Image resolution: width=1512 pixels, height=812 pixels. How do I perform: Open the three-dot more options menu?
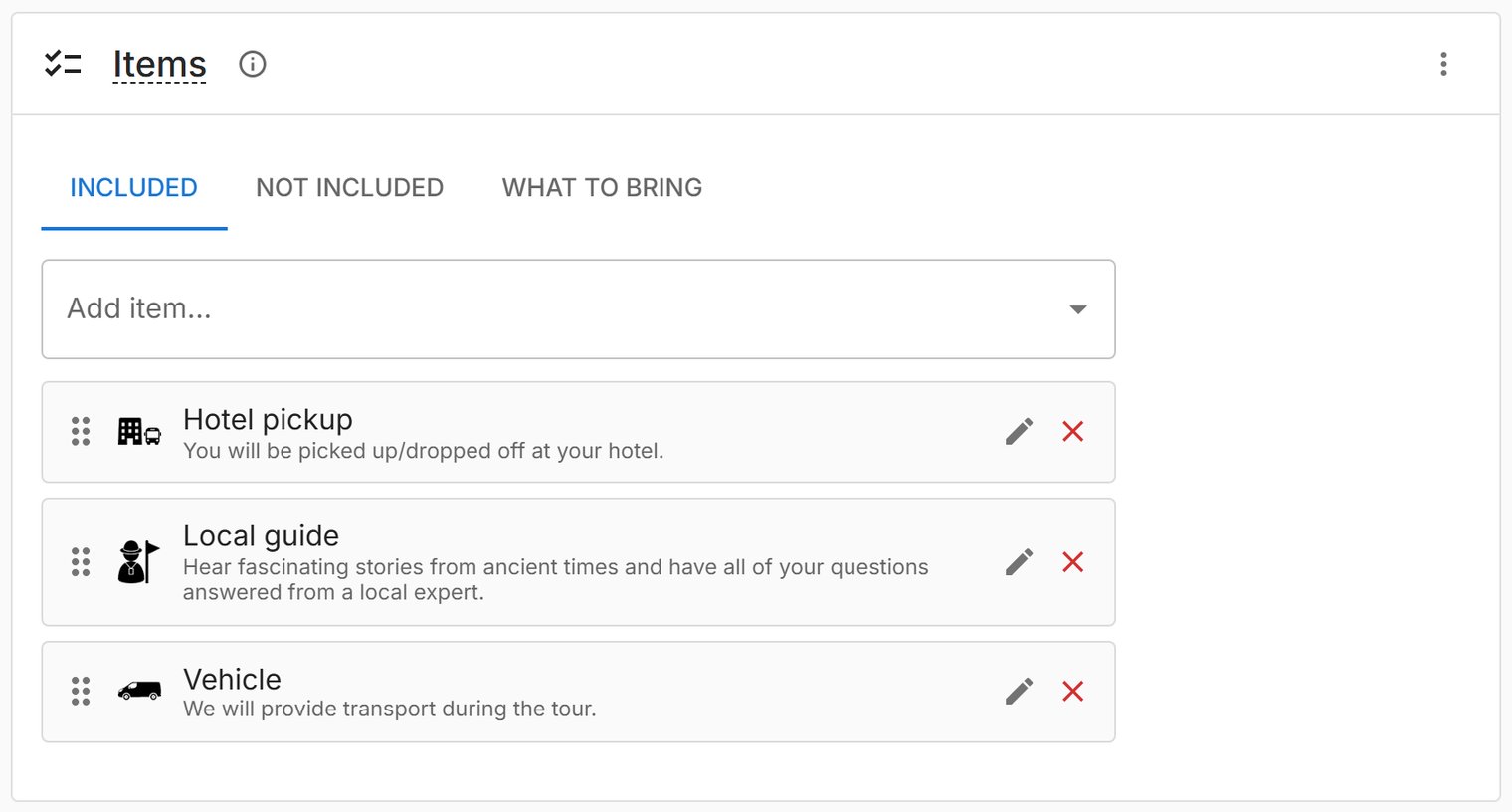[x=1443, y=64]
